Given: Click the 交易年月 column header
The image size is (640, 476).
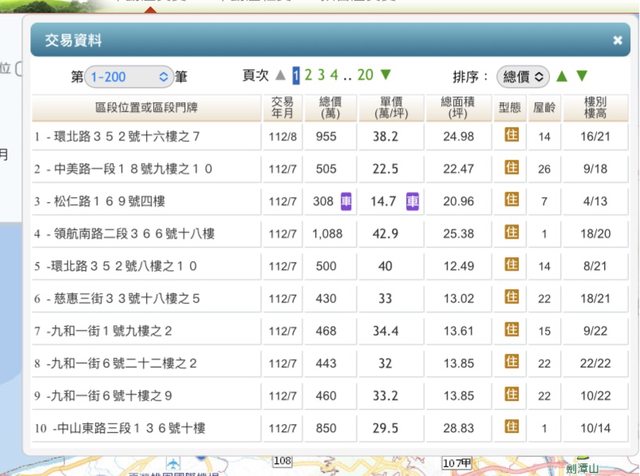Looking at the screenshot, I should pyautogui.click(x=283, y=108).
